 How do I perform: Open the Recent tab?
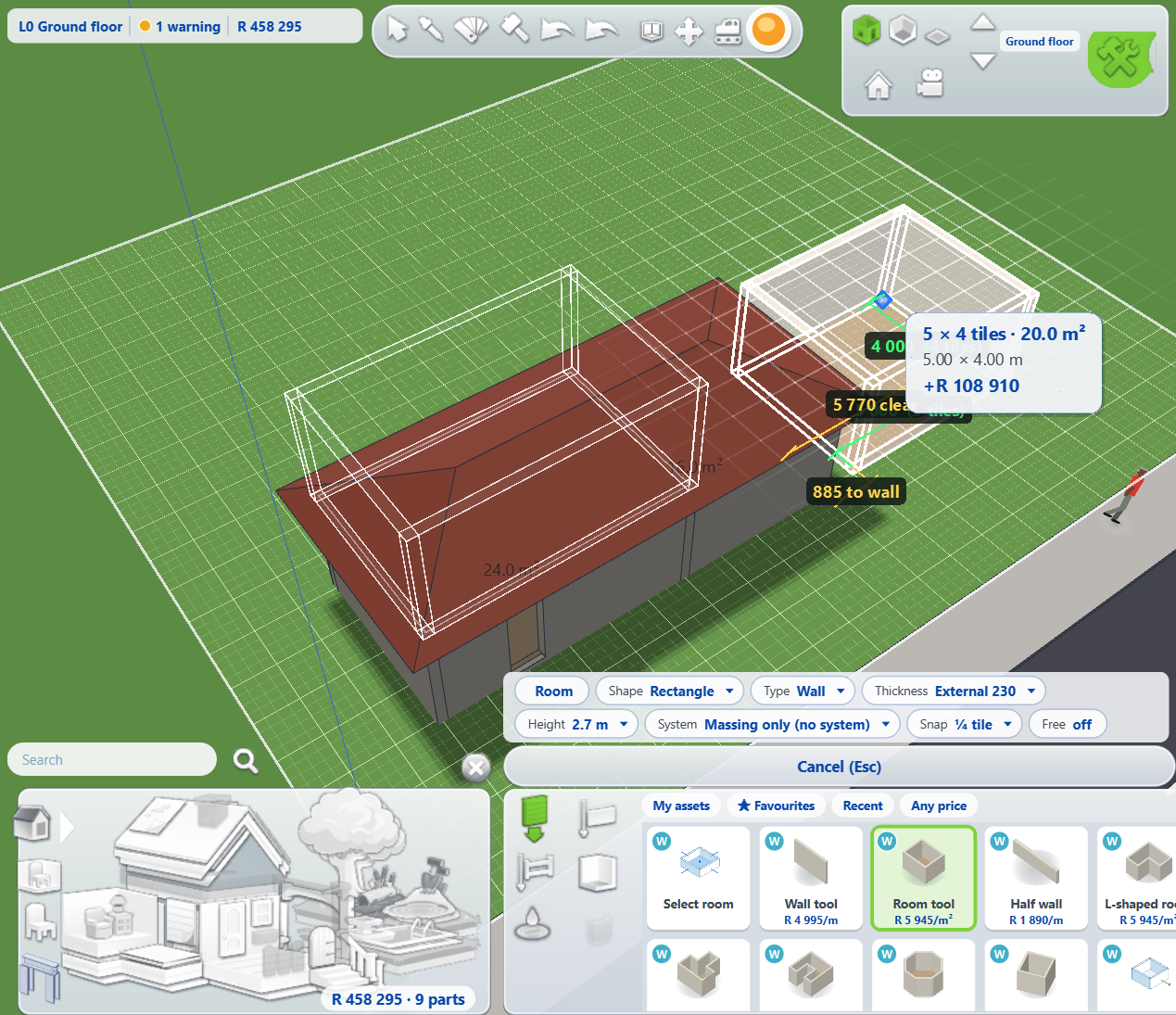[863, 806]
